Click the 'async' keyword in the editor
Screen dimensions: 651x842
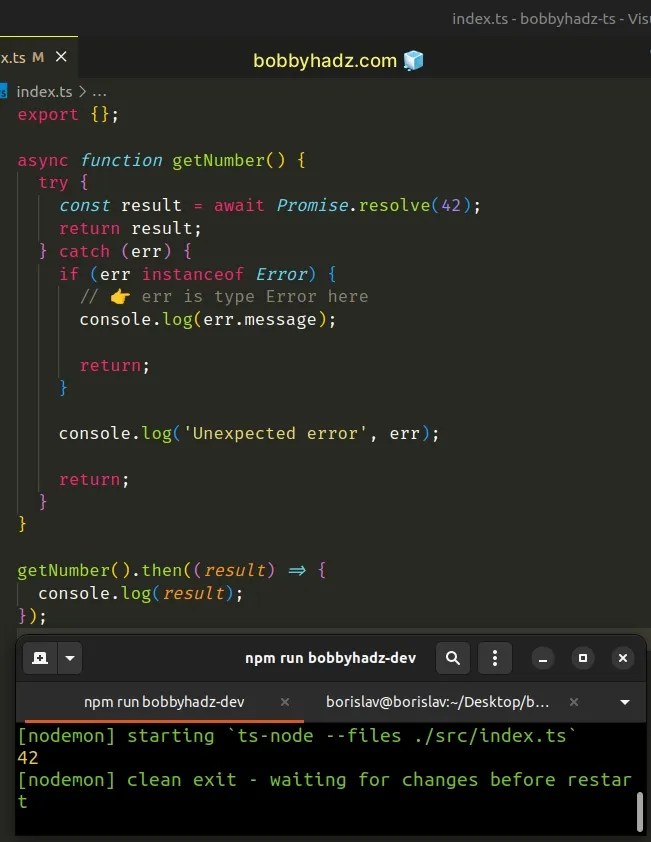click(43, 160)
